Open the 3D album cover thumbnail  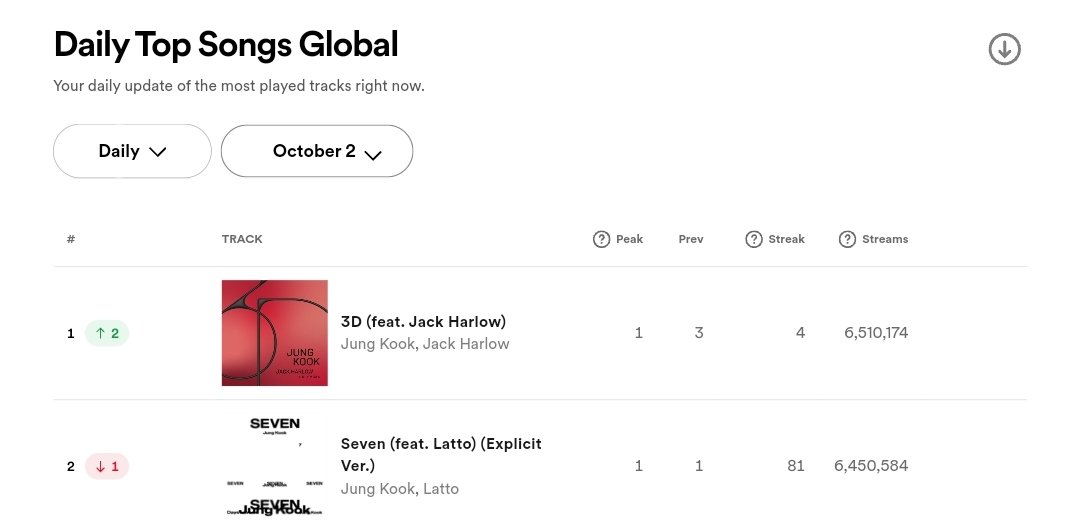pyautogui.click(x=275, y=333)
